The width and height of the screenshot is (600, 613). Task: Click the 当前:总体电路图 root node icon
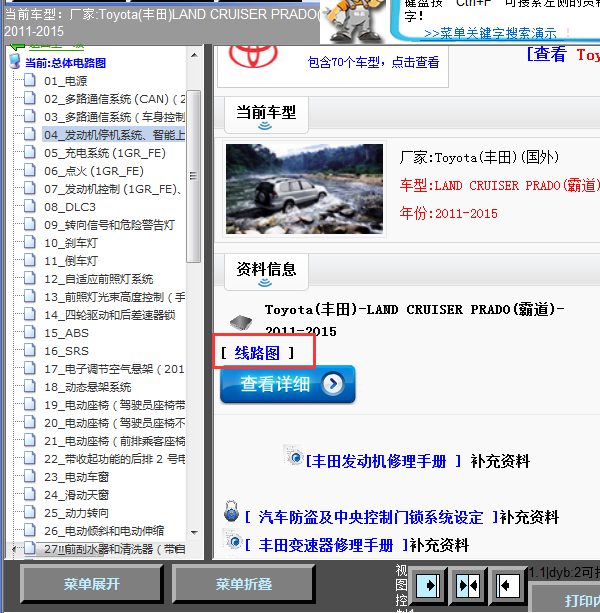(x=15, y=62)
